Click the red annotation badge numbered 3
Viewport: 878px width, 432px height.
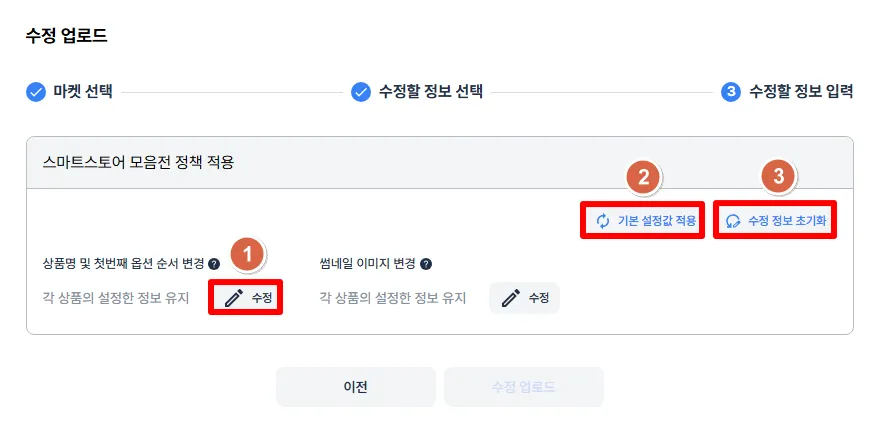coord(777,178)
